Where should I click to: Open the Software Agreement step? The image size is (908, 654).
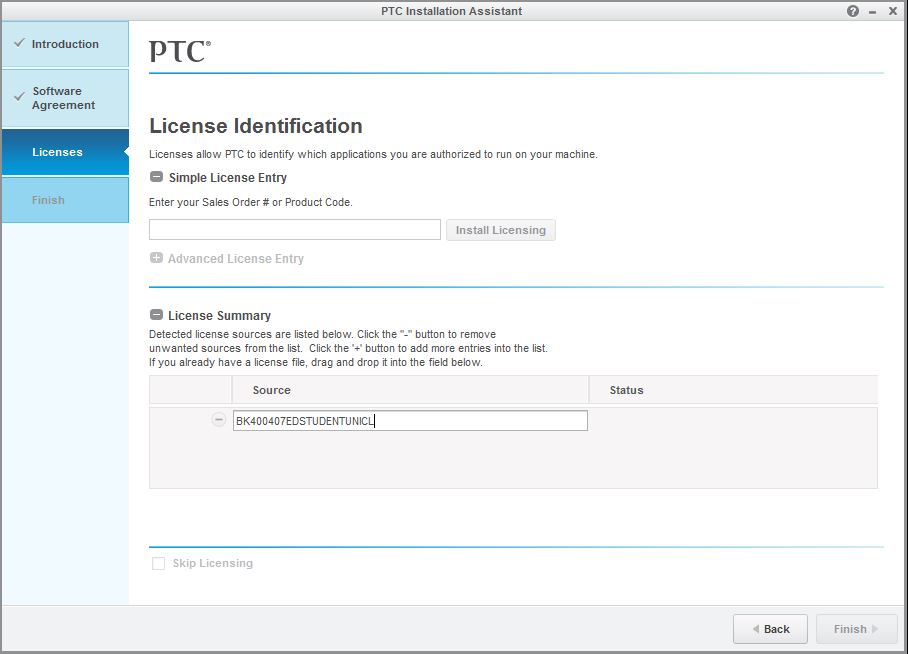point(65,98)
